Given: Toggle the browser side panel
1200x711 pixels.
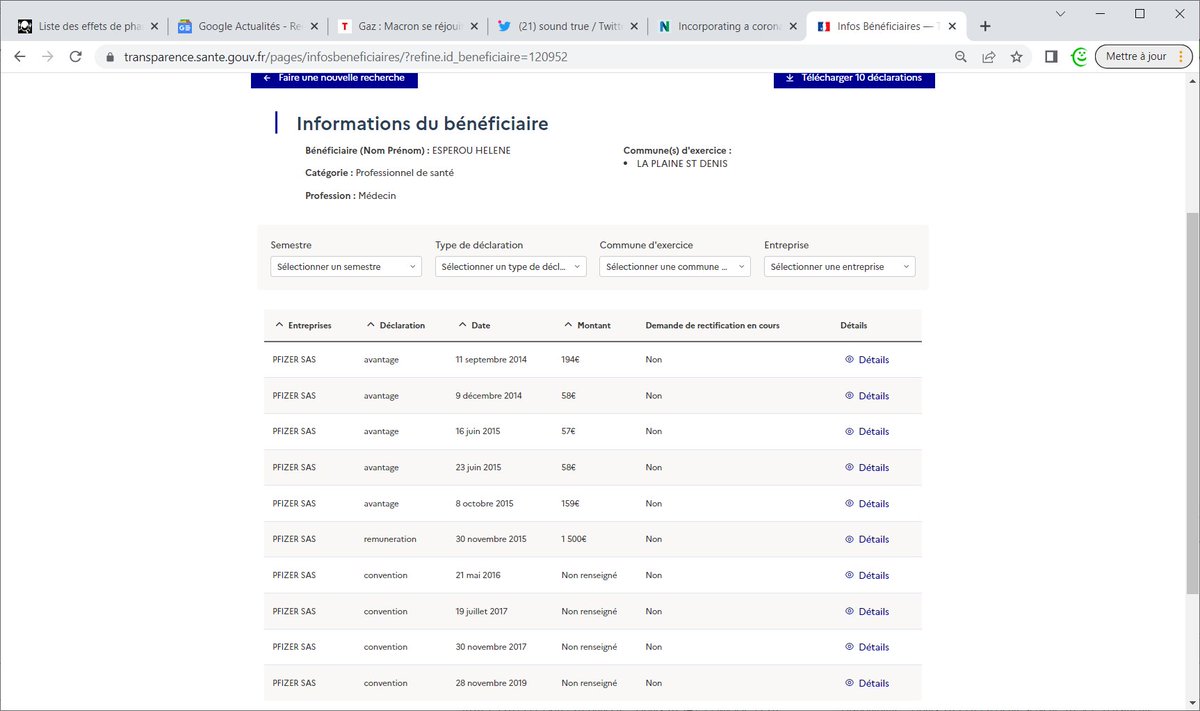Looking at the screenshot, I should (x=1051, y=57).
